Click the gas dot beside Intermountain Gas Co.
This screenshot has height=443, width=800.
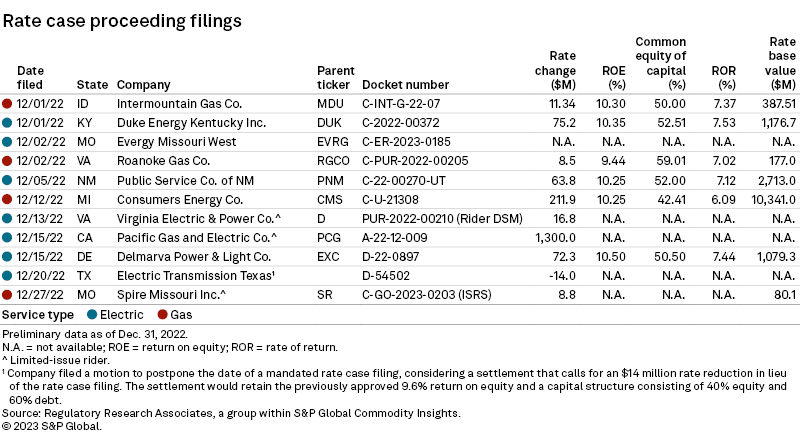pos(8,103)
